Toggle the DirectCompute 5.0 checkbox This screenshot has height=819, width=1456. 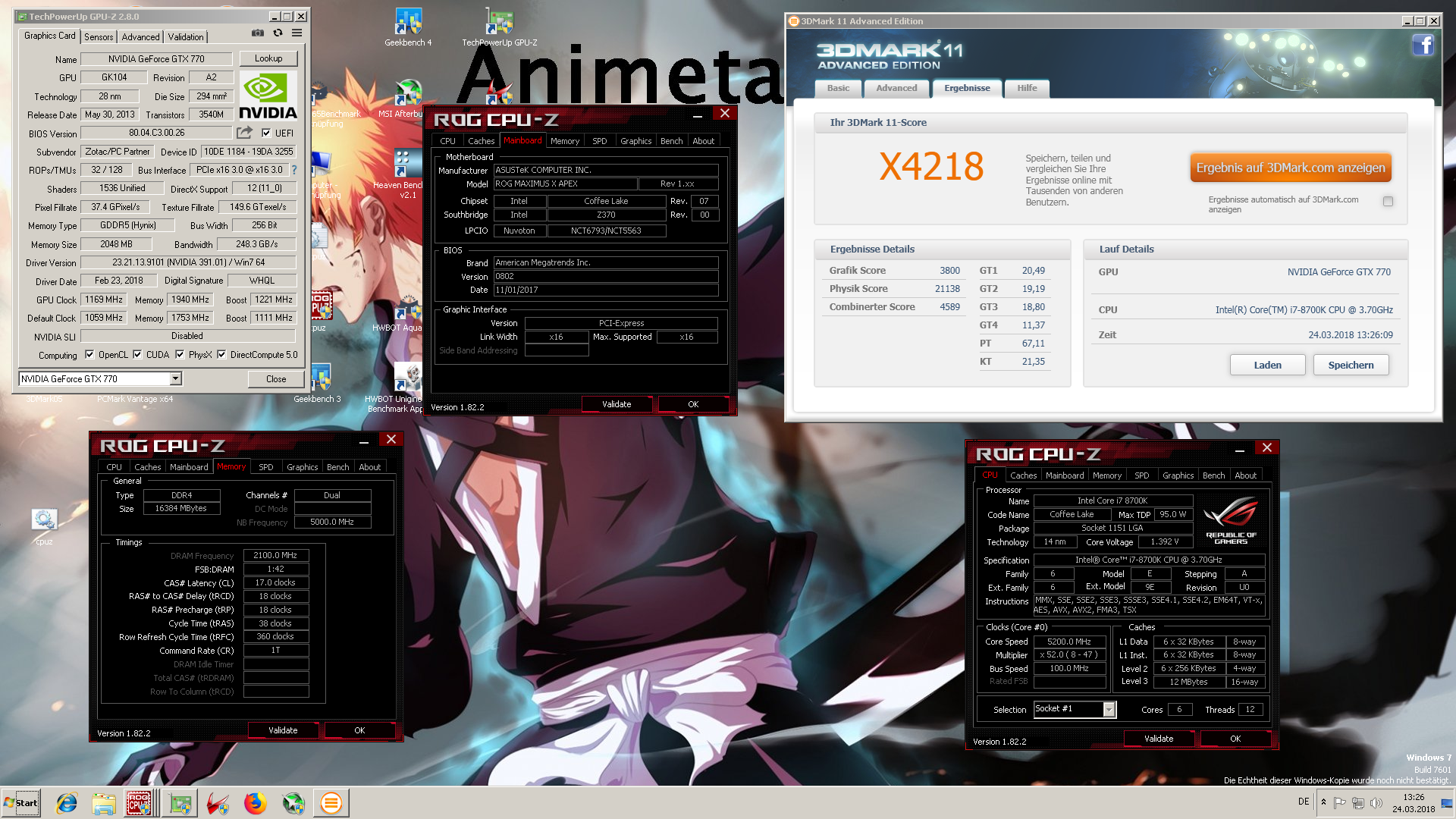coord(221,354)
